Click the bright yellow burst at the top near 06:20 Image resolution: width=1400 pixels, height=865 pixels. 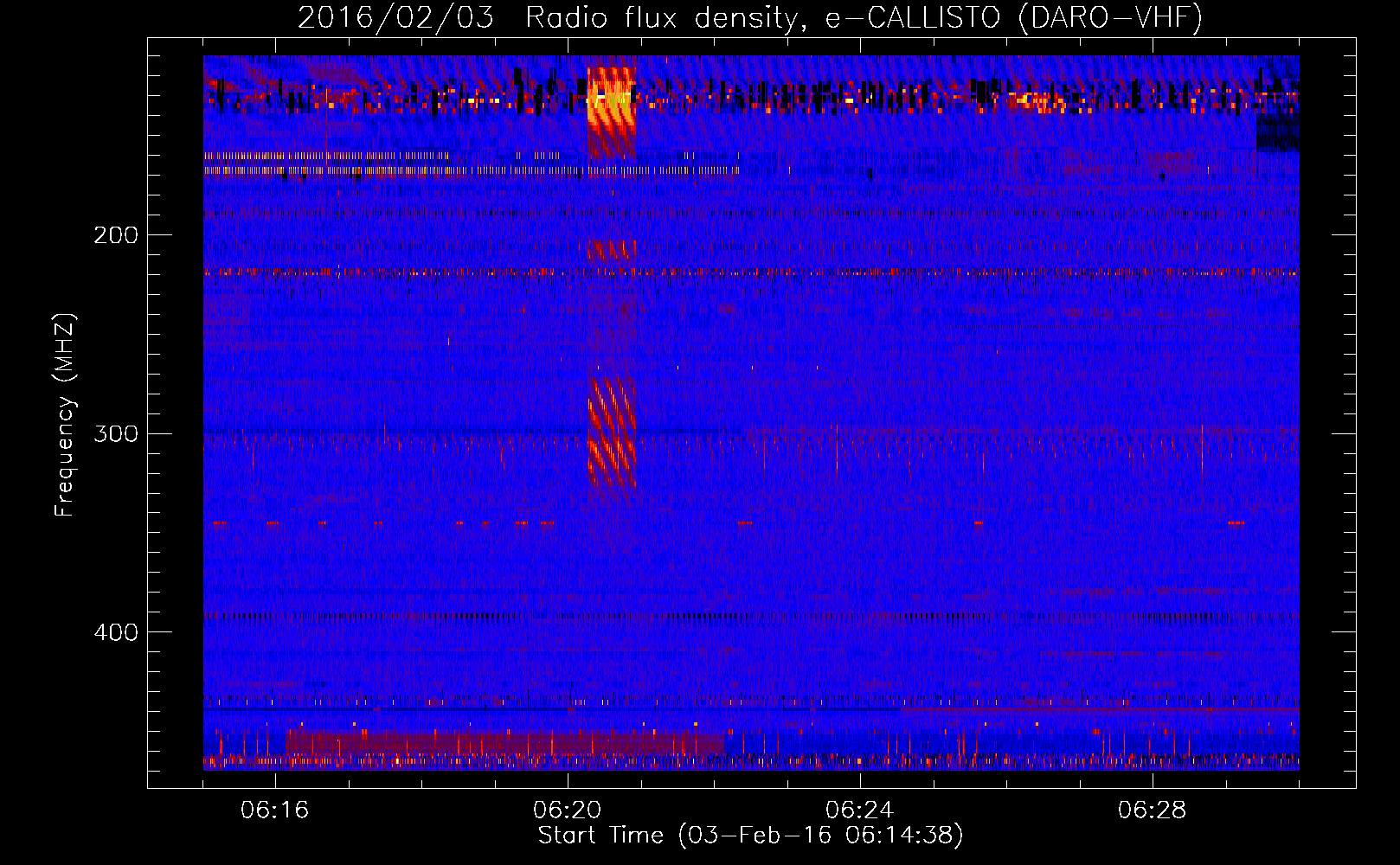(x=612, y=111)
